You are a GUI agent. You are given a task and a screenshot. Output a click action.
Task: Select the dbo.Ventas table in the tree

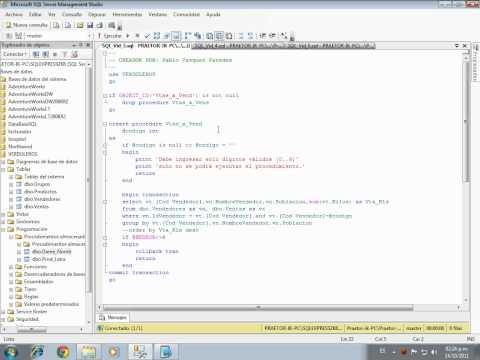pyautogui.click(x=37, y=207)
